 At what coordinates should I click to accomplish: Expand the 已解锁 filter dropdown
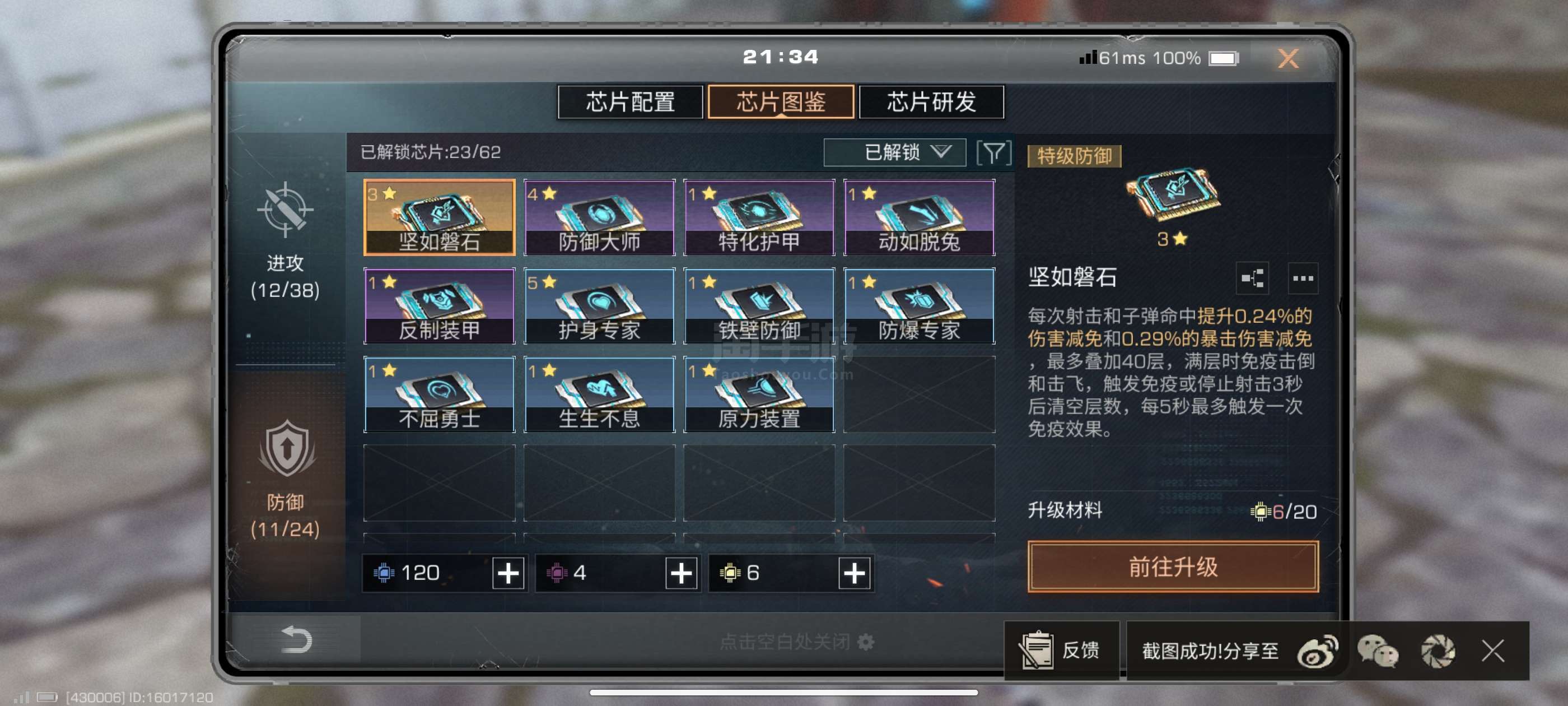pyautogui.click(x=894, y=152)
